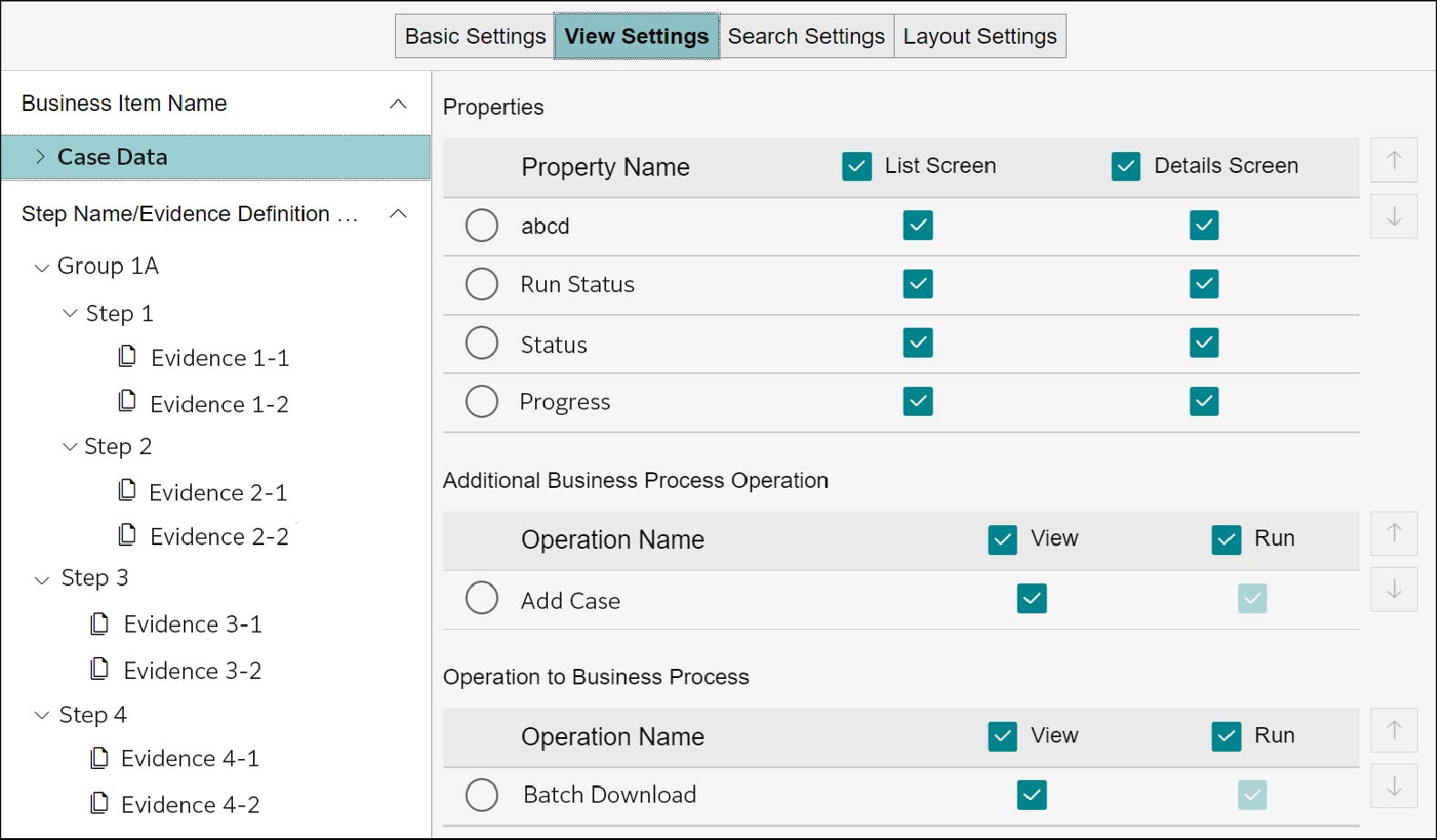Toggle View header checkbox in Operation to Business Process
The height and width of the screenshot is (840, 1437).
1002,736
